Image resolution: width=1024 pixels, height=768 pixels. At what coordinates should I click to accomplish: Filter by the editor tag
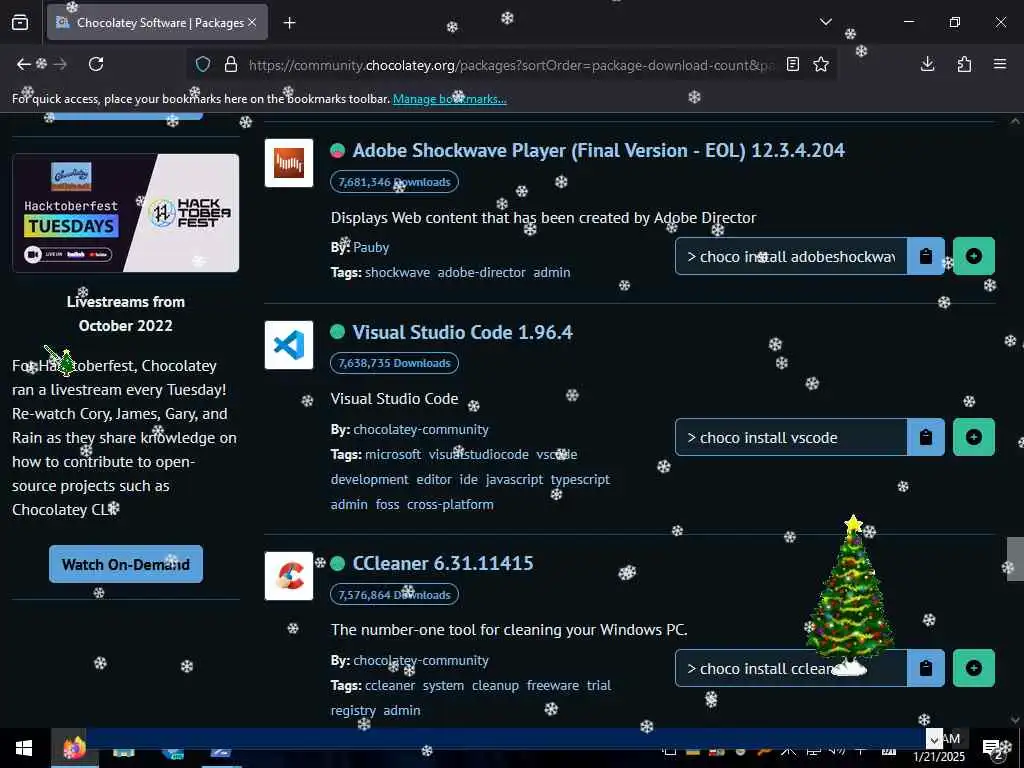434,479
